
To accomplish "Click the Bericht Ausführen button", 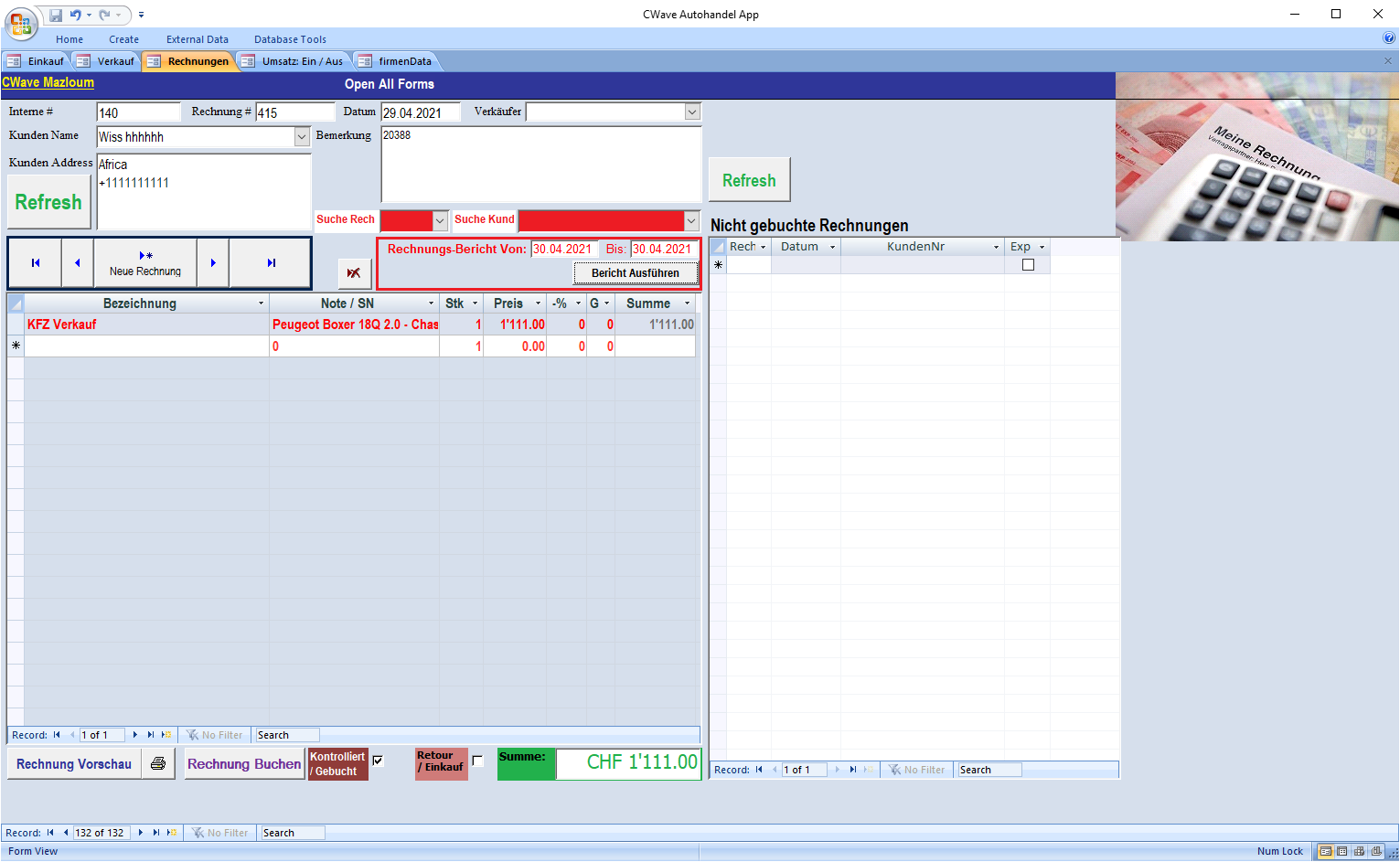I will point(635,273).
